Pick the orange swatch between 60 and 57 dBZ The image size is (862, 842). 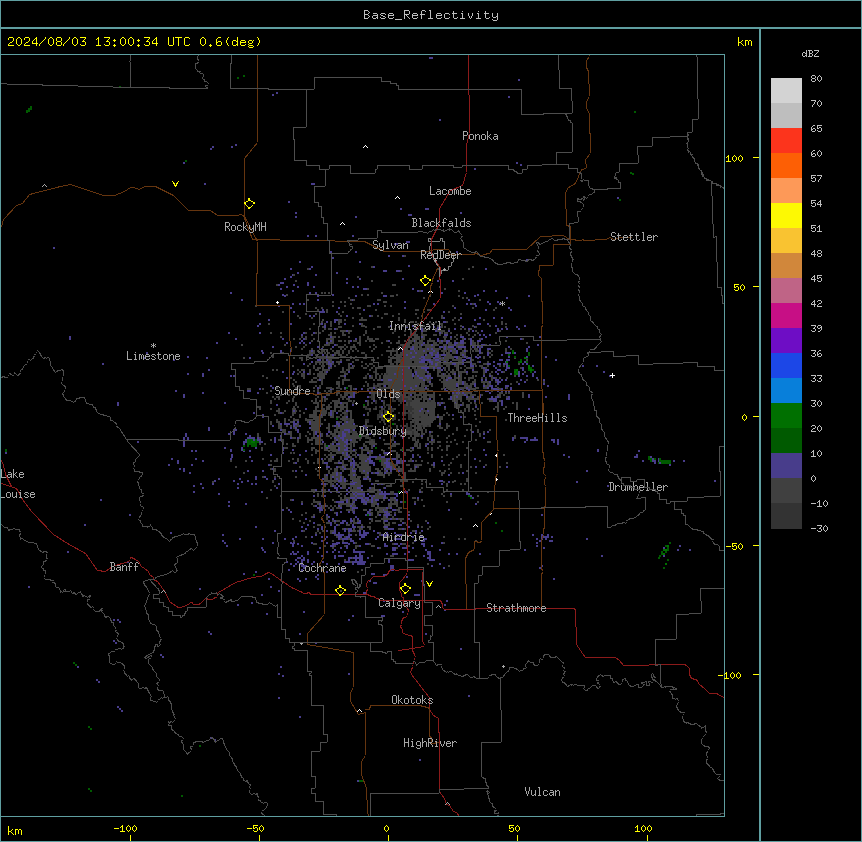[786, 165]
